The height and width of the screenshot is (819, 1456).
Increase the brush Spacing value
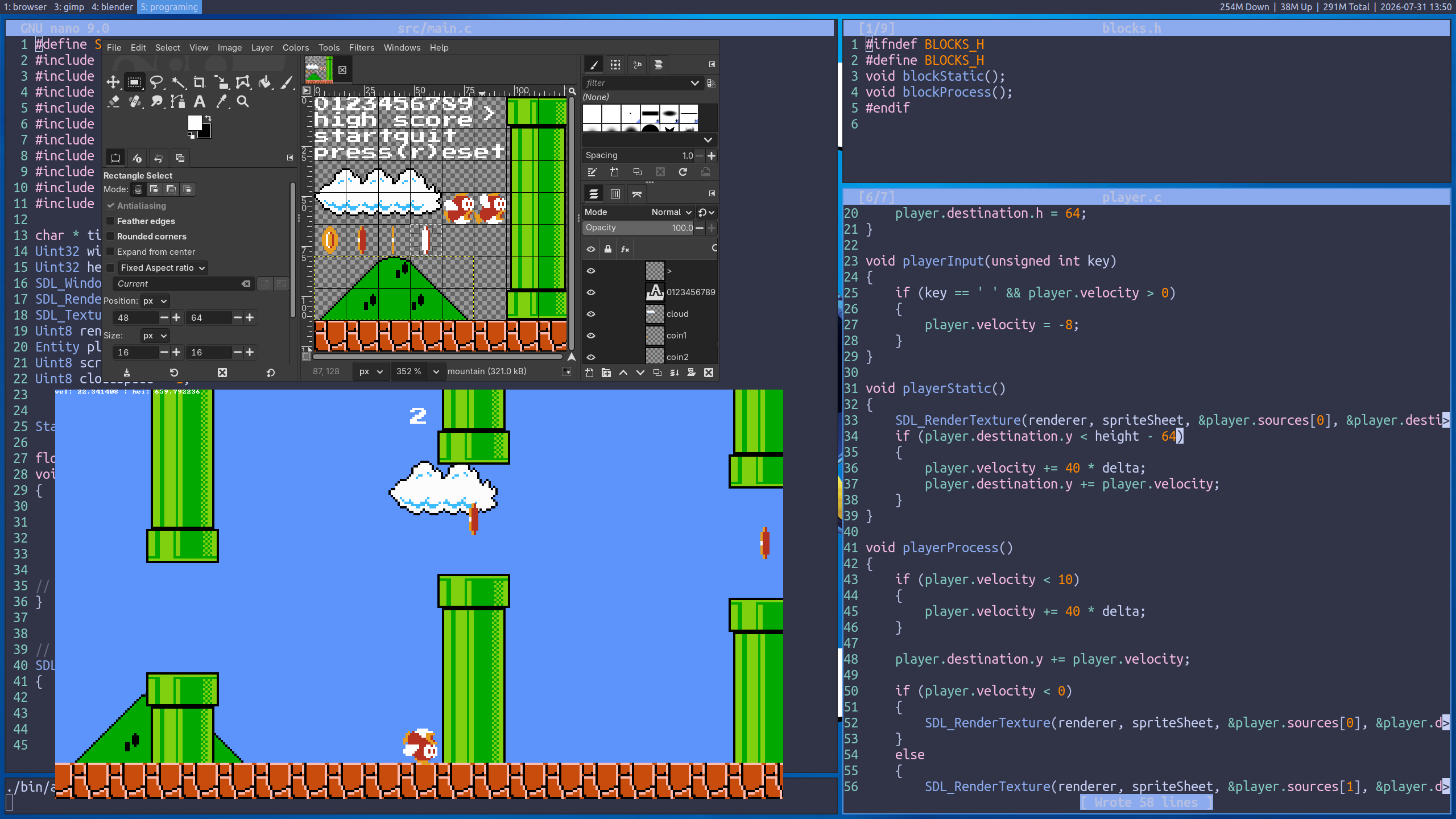point(712,156)
